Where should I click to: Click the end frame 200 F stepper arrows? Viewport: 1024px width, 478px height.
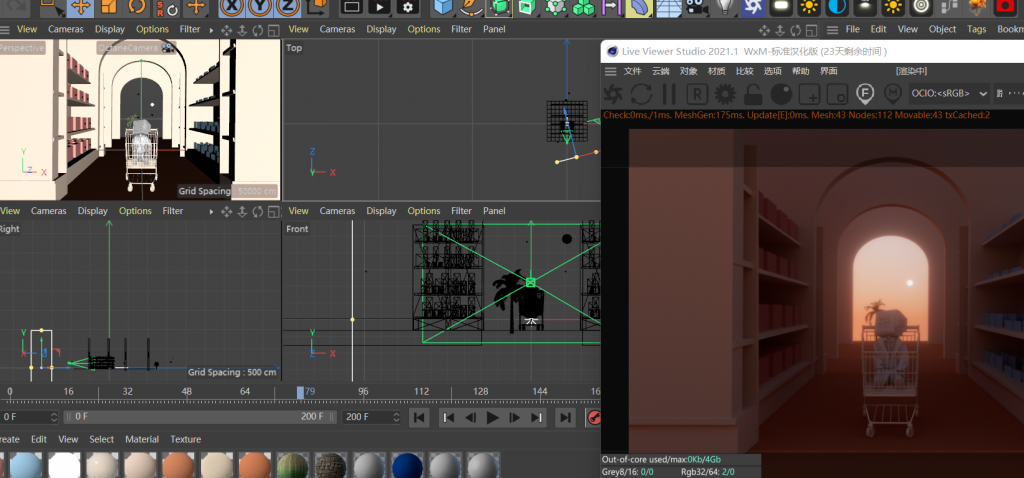point(397,417)
